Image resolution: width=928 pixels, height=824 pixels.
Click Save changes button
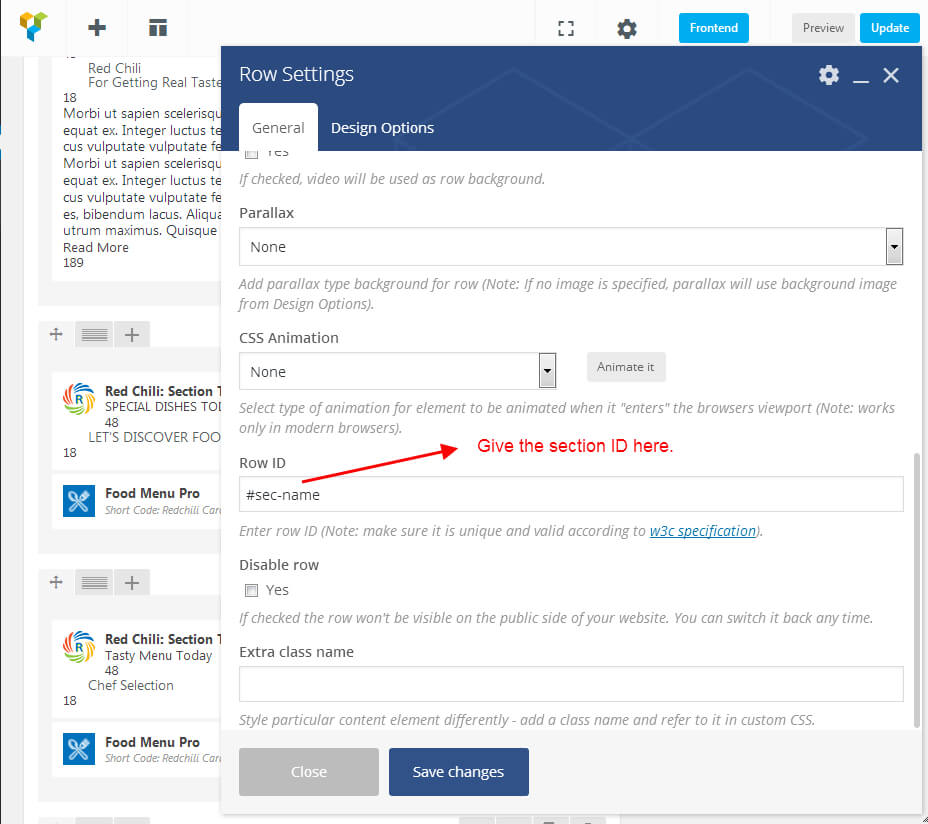pyautogui.click(x=459, y=772)
